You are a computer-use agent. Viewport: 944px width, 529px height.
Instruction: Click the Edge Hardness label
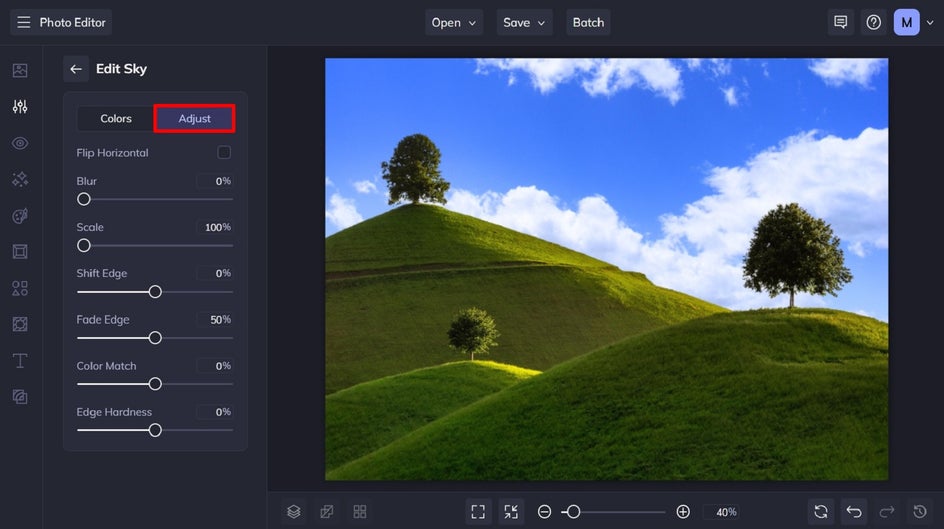point(114,412)
